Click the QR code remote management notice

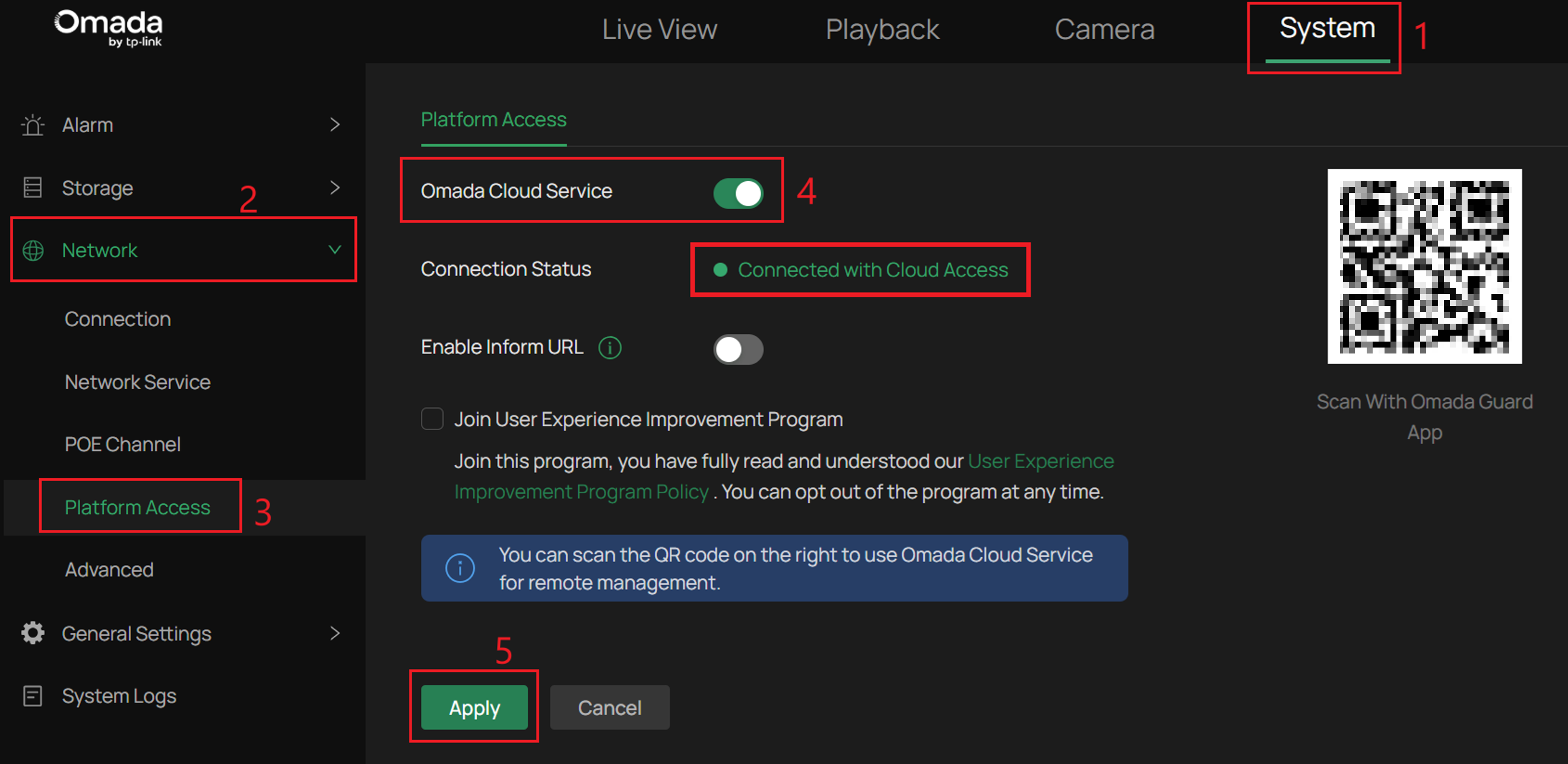tap(774, 568)
